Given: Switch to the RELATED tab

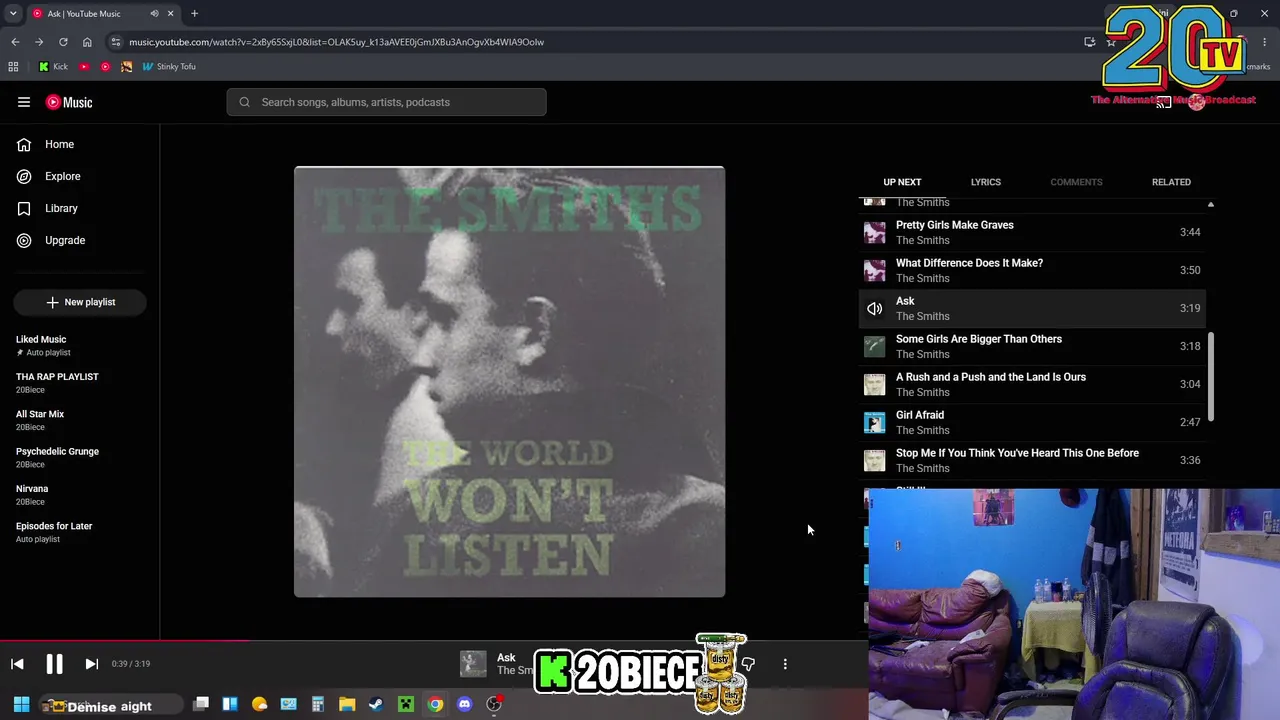Looking at the screenshot, I should click(x=1171, y=182).
